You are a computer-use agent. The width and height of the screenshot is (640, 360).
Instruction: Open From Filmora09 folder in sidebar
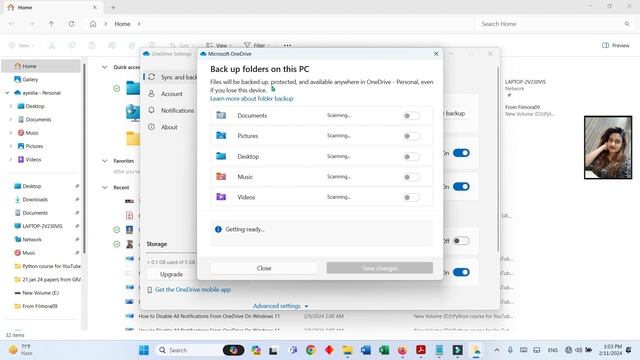[x=41, y=306]
